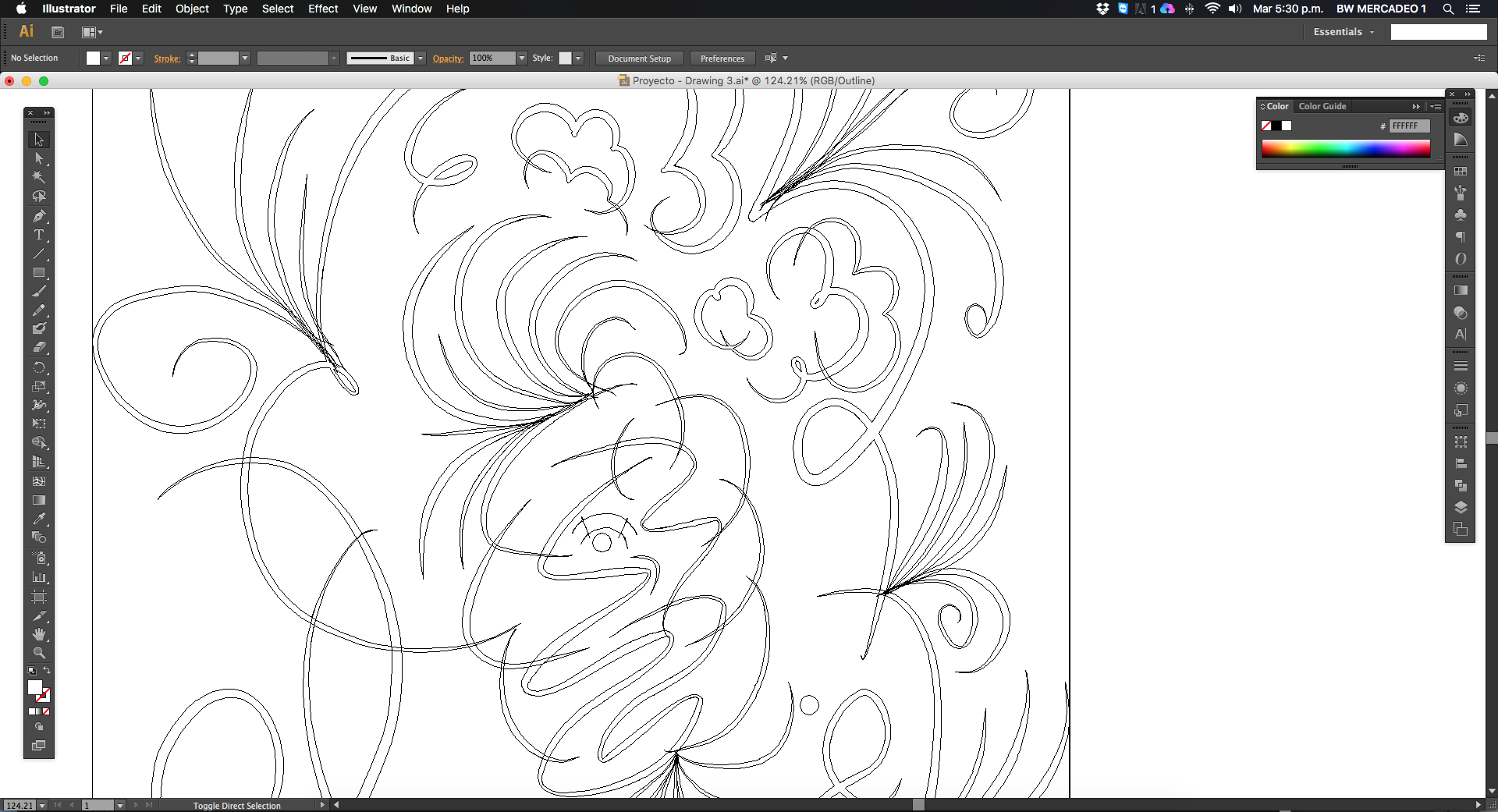Change screen mode at toolbox bottom
This screenshot has height=812, width=1498.
point(38,746)
